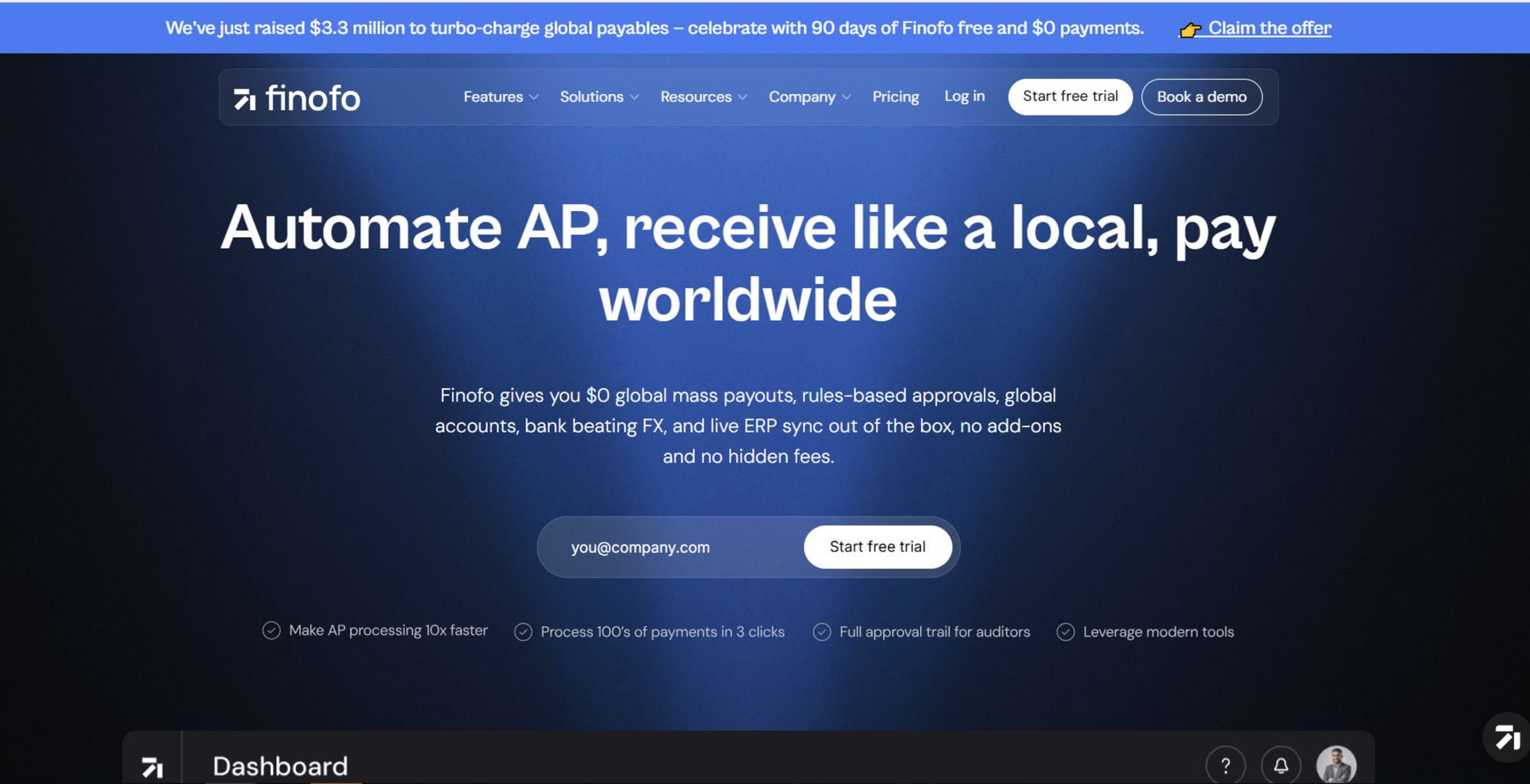Image resolution: width=1530 pixels, height=784 pixels.
Task: Click the 'Make AP processing 10x faster' text
Action: point(389,630)
